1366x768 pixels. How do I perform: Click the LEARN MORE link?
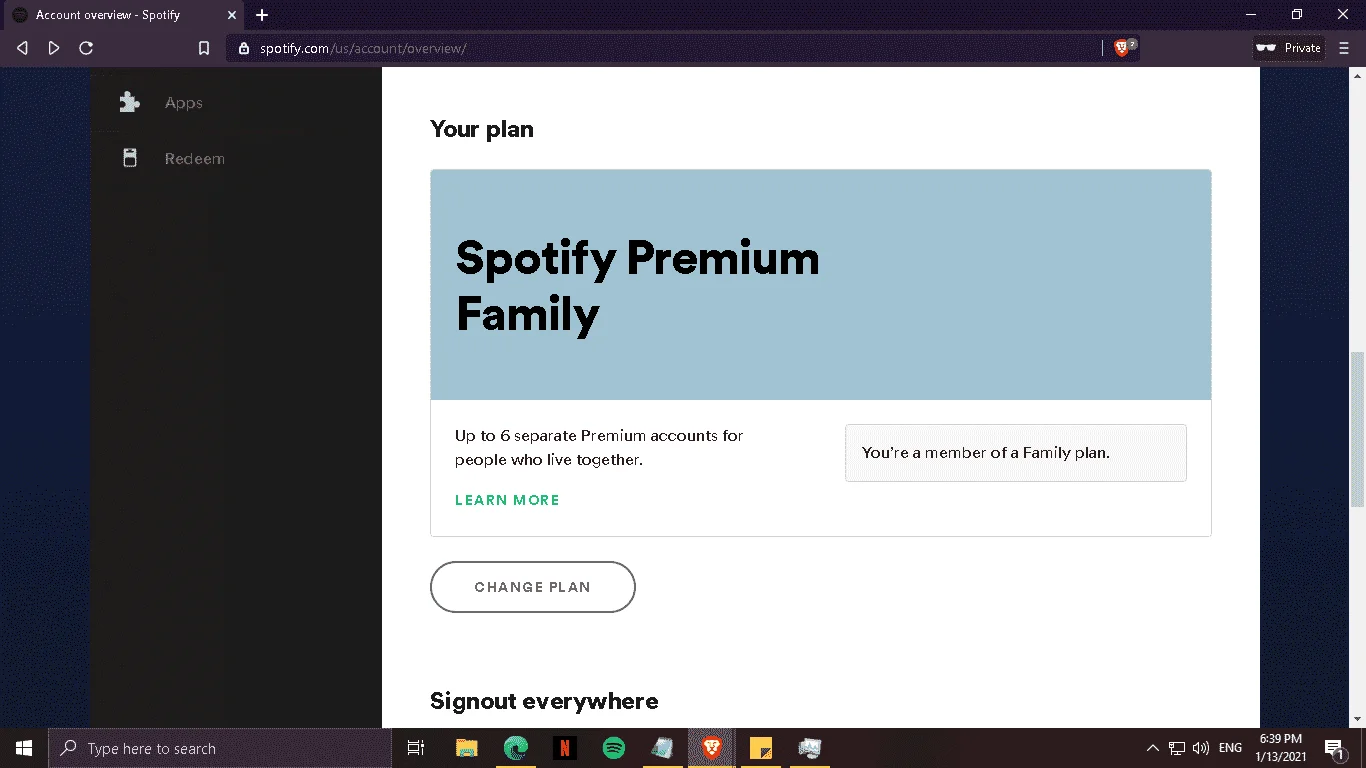[x=507, y=500]
